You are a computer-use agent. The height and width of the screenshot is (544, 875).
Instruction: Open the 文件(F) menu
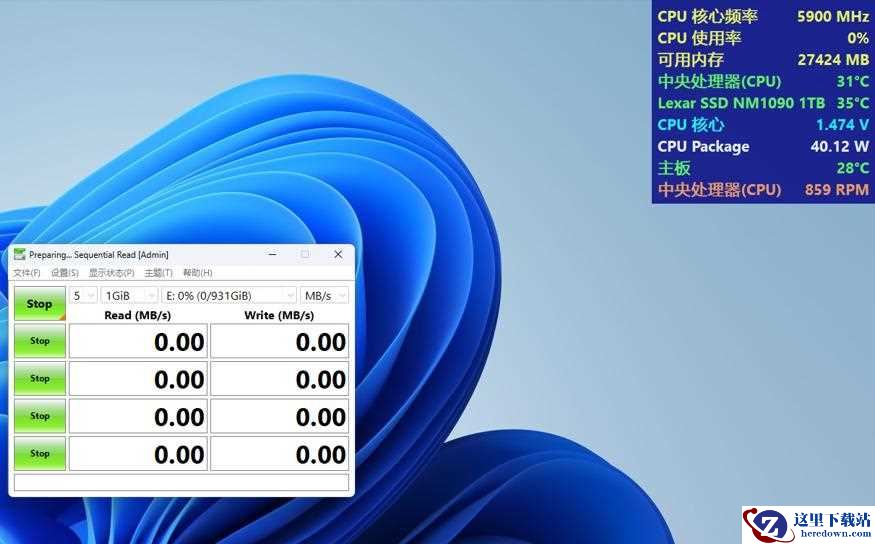point(27,273)
